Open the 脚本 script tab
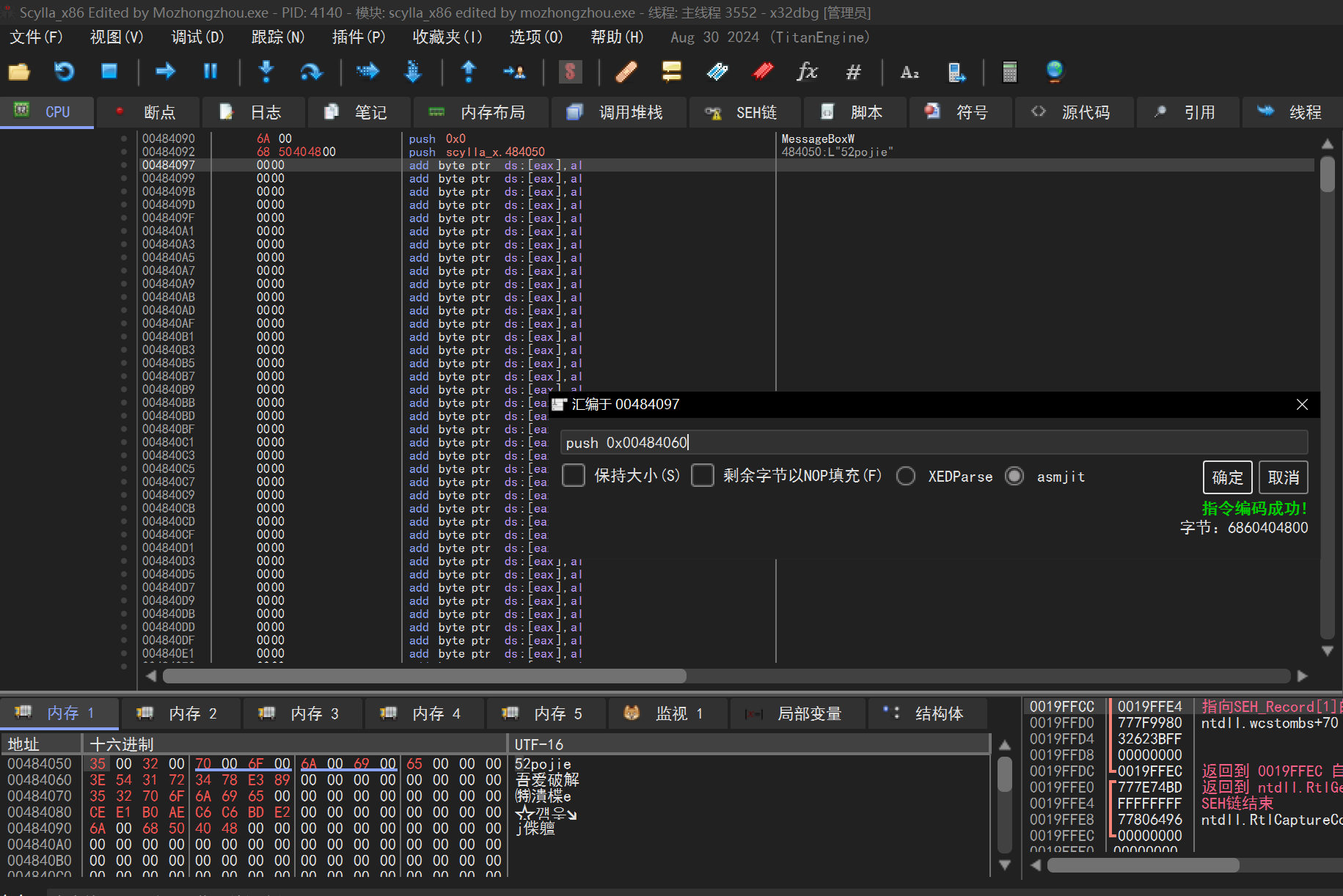The width and height of the screenshot is (1343, 896). click(855, 112)
